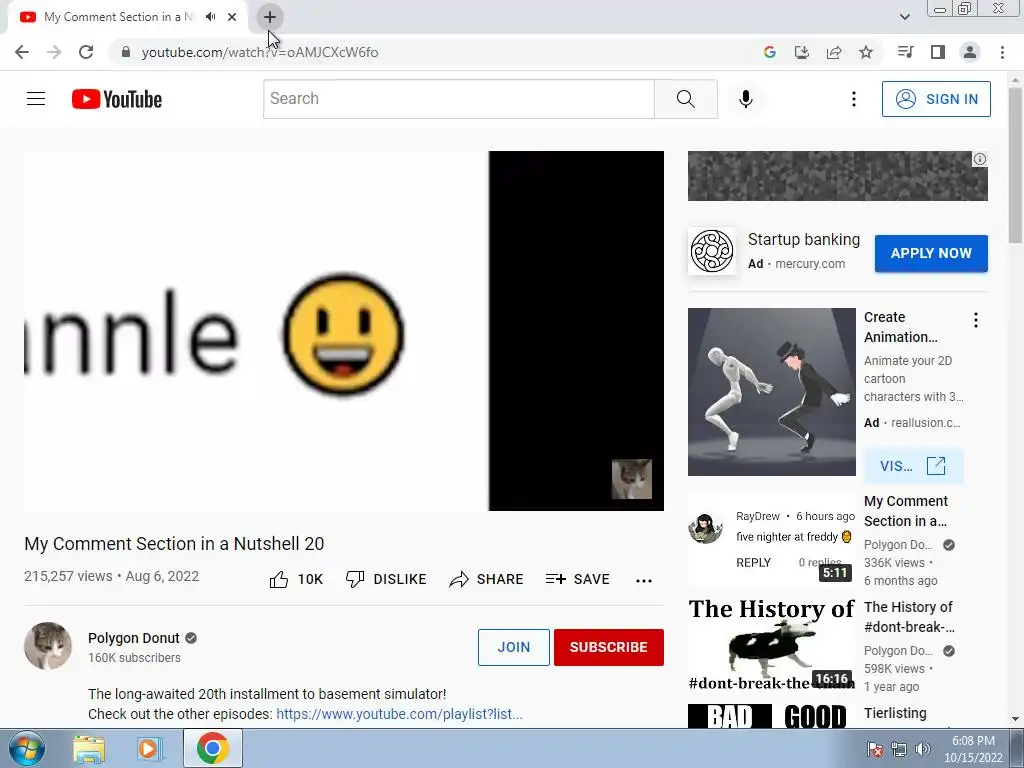Go forward in Chrome
The image size is (1024, 768).
click(54, 52)
